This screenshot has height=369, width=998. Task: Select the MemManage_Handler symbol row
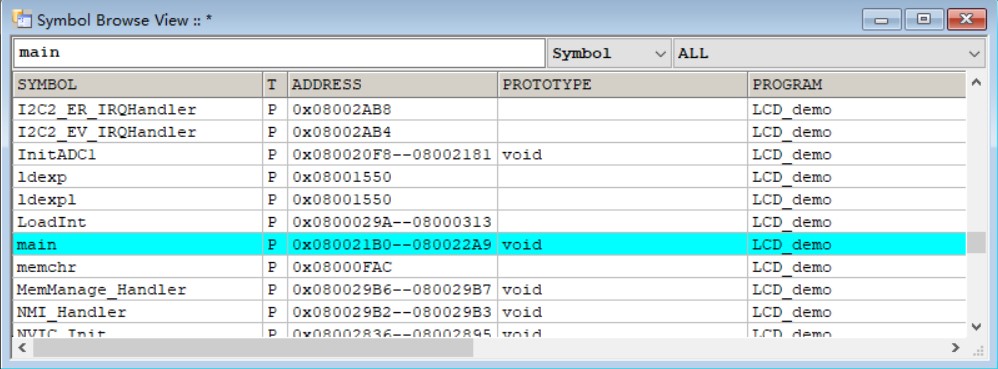tap(489, 289)
